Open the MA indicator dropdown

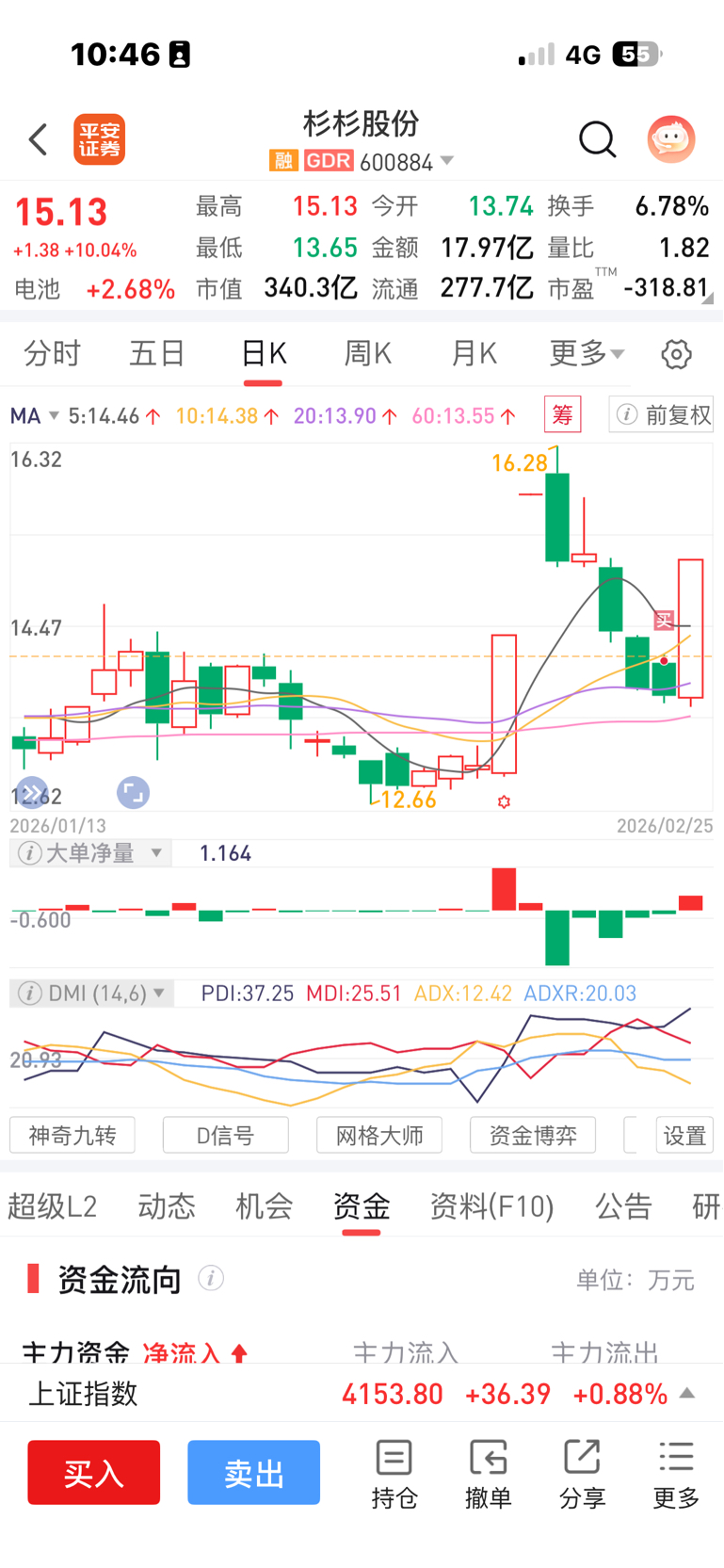coord(35,415)
